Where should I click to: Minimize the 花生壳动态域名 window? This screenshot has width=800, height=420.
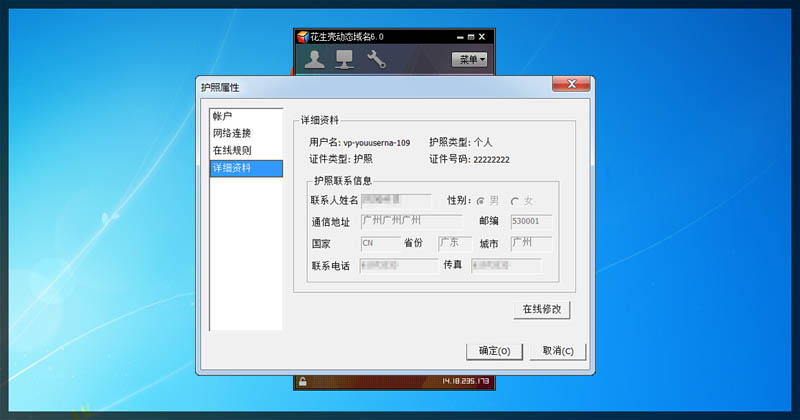[x=460, y=37]
